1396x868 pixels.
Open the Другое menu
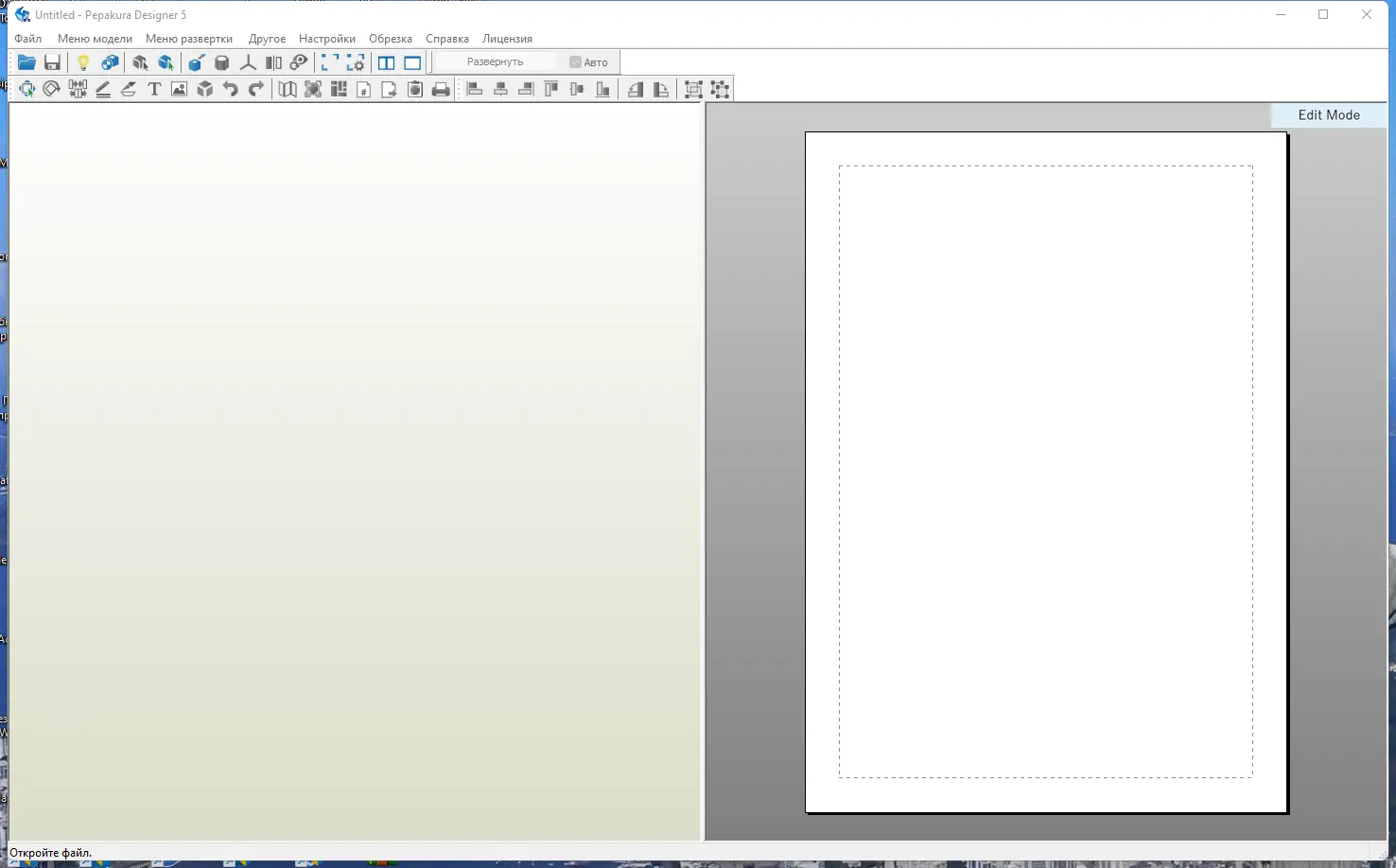click(267, 39)
